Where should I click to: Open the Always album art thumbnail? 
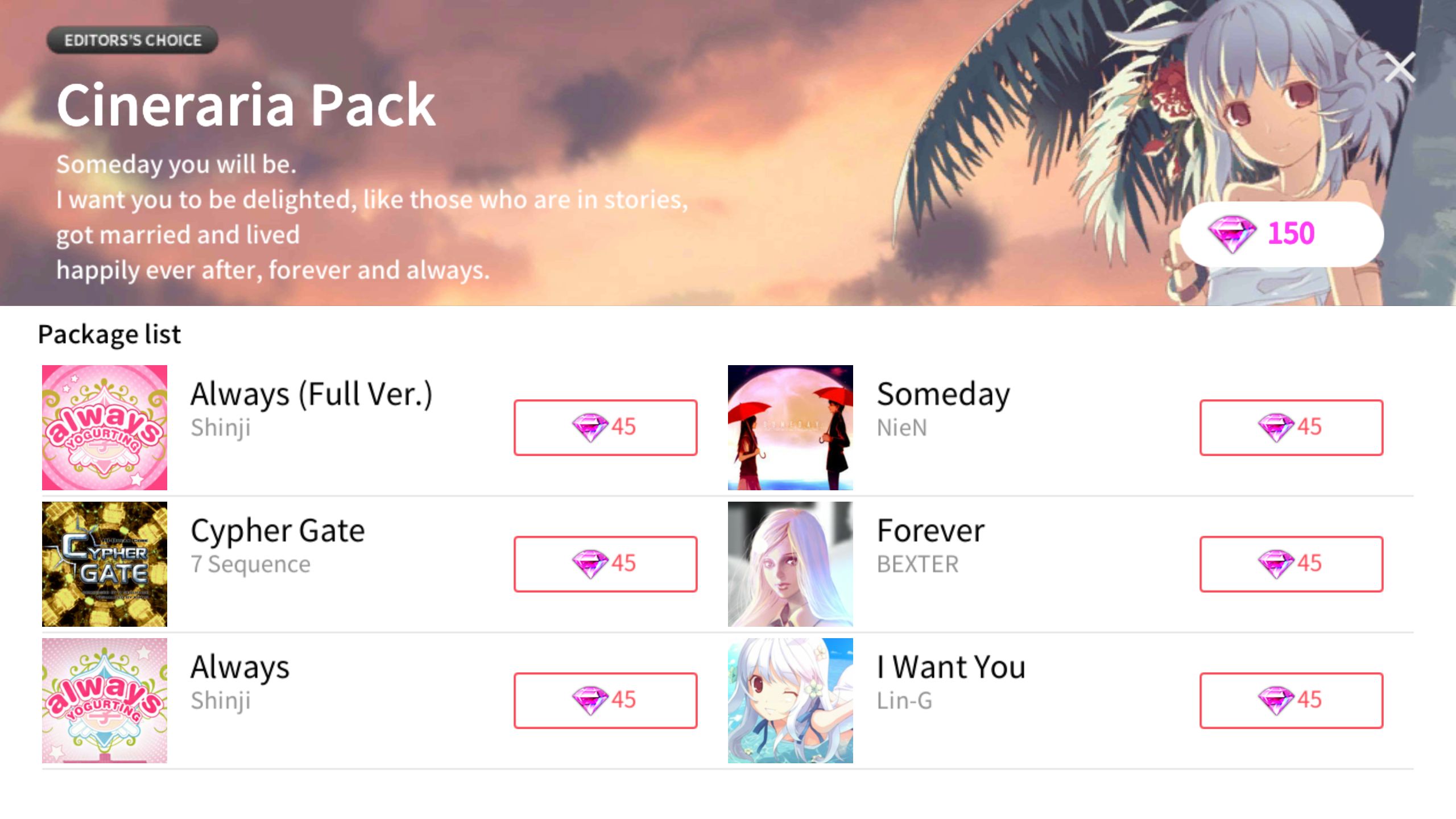(105, 701)
